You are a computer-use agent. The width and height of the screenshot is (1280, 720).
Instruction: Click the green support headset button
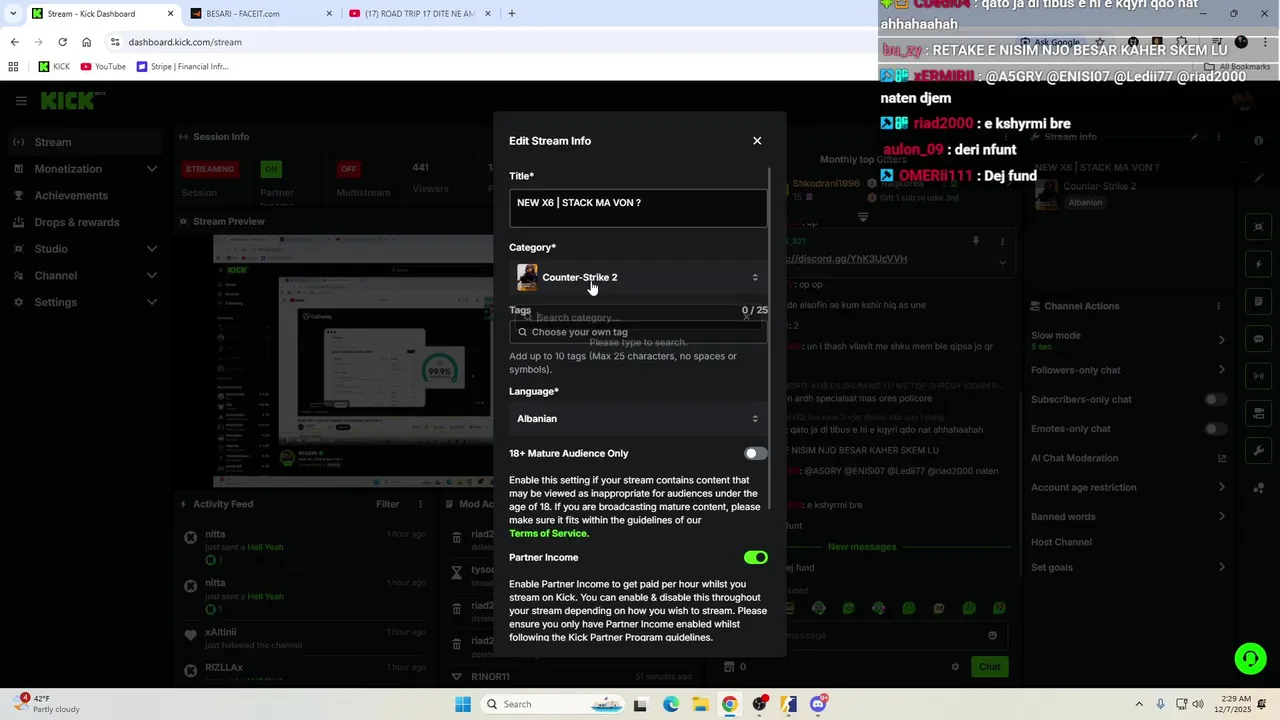pyautogui.click(x=1250, y=658)
